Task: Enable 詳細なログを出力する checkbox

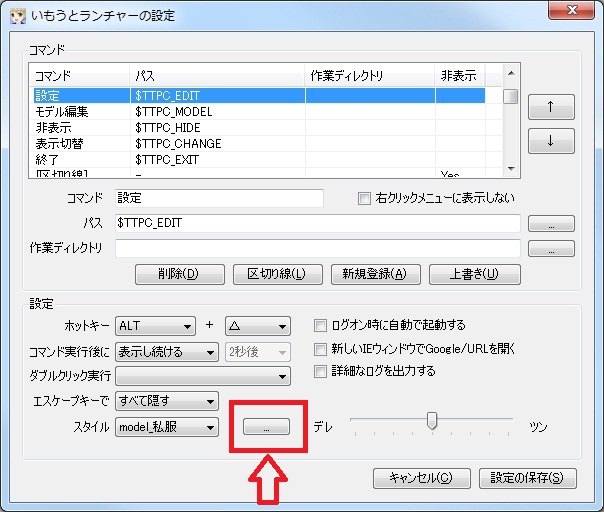Action: [x=320, y=371]
